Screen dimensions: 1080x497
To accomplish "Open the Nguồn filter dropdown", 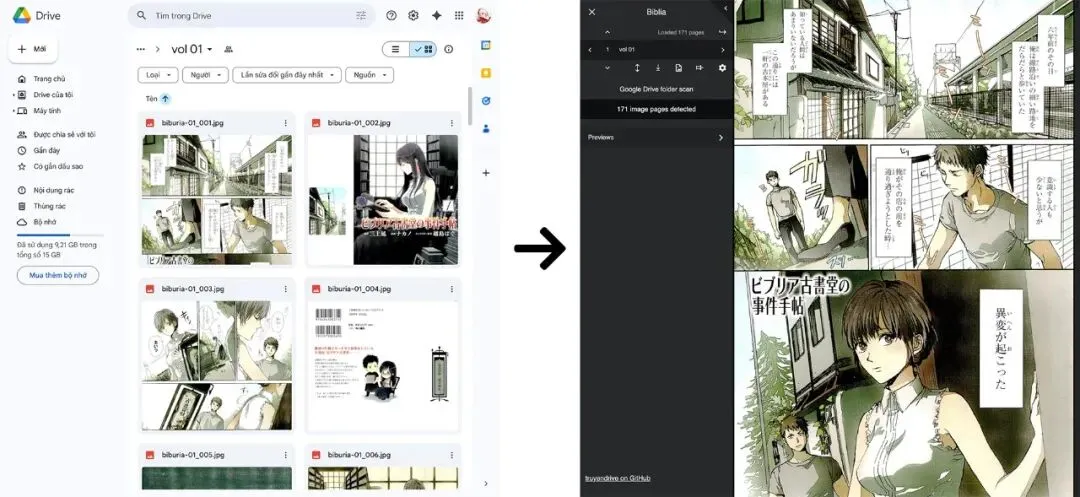I will [369, 74].
